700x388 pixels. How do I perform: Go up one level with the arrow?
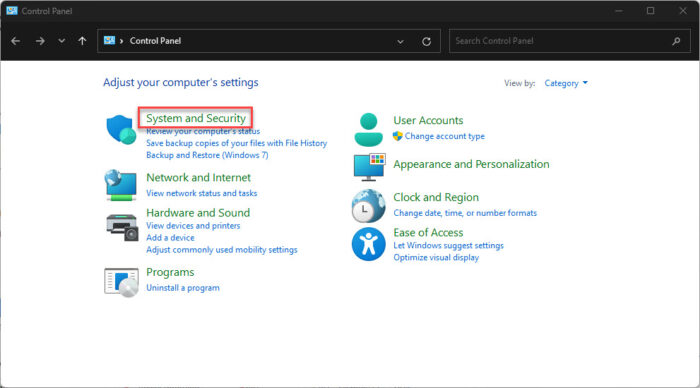click(82, 41)
